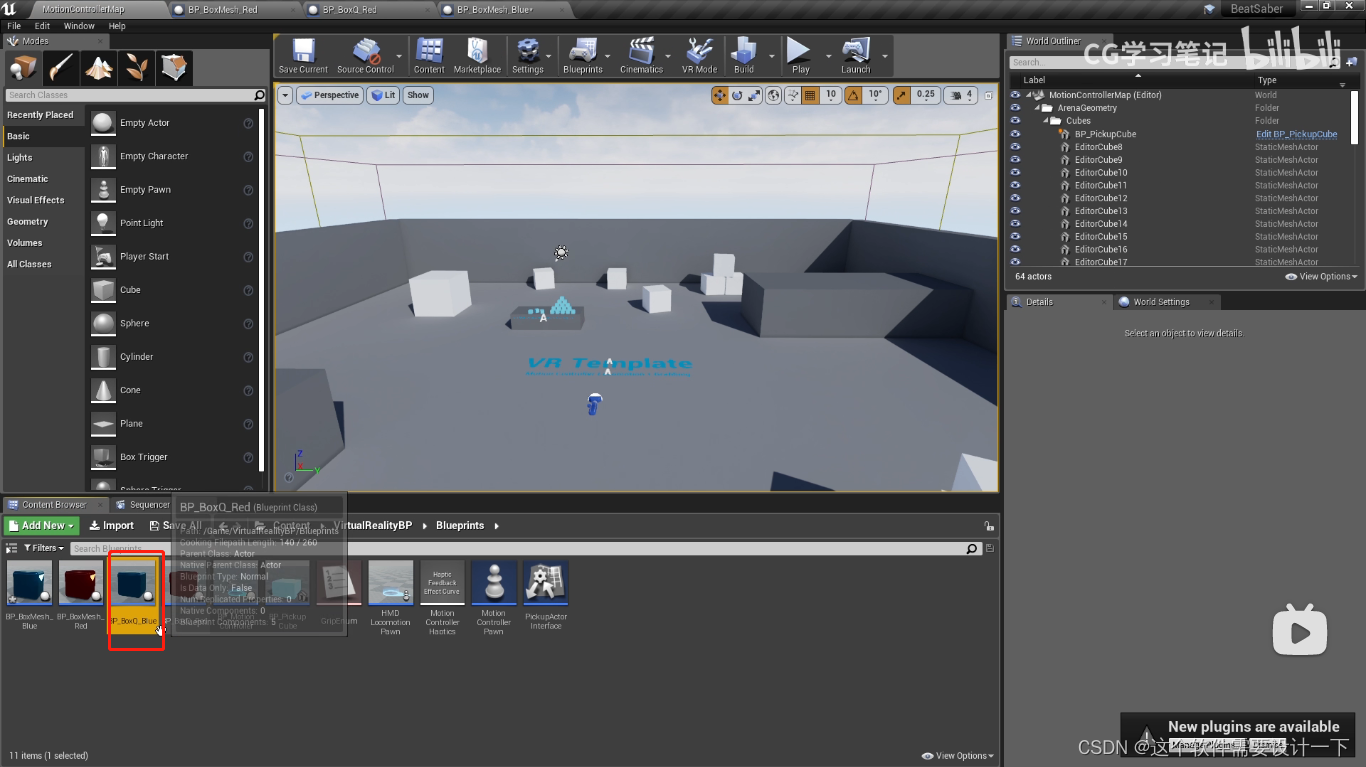Open Source Control toolbar button
Screen dimensions: 1366x767
pos(365,56)
